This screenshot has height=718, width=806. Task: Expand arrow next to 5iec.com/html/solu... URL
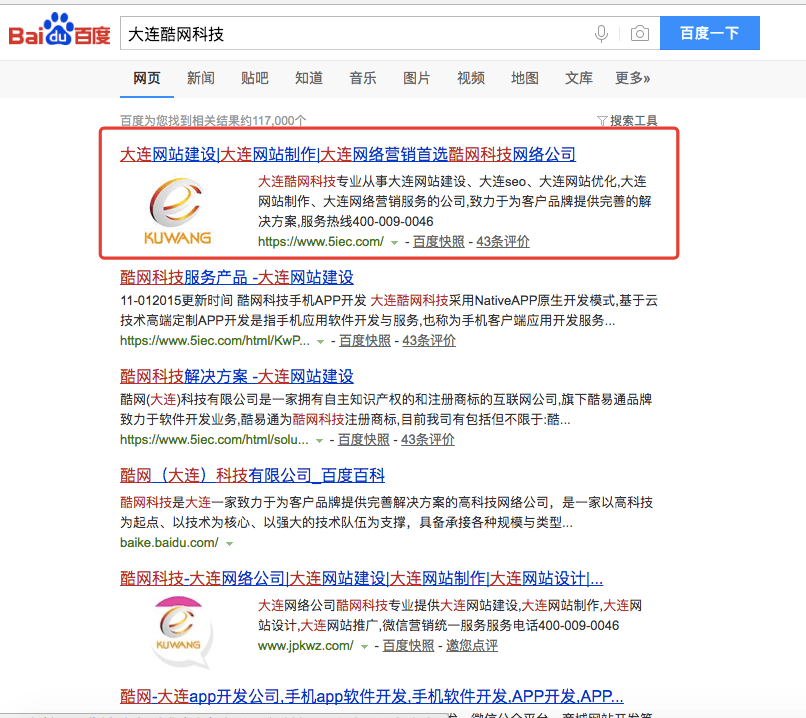tap(319, 441)
